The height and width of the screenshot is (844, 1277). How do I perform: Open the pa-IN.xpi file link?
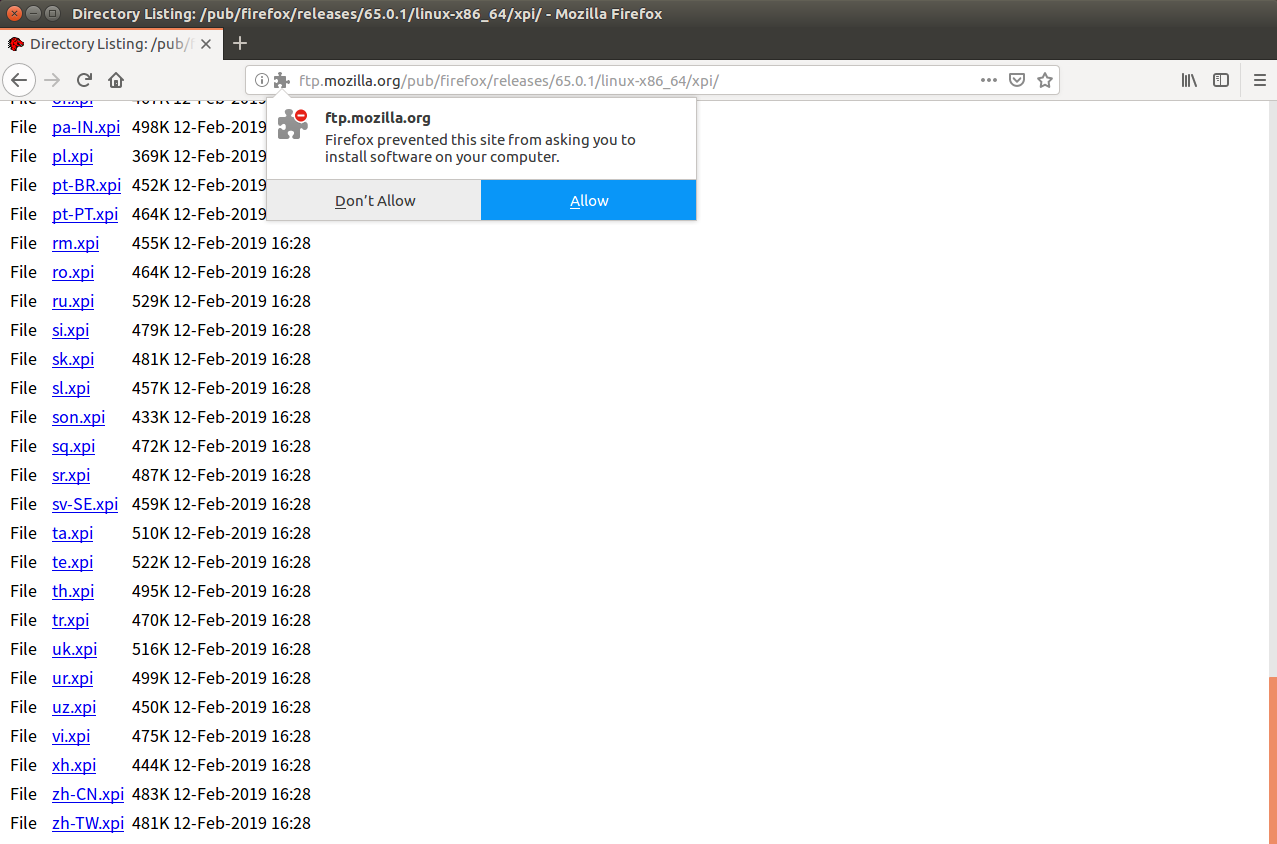[x=86, y=127]
